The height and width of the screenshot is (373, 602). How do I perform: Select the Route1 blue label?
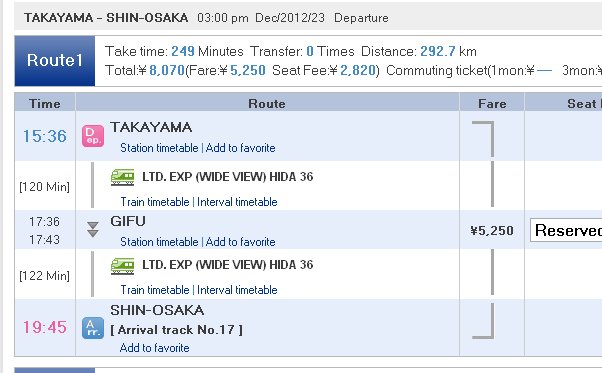click(55, 61)
